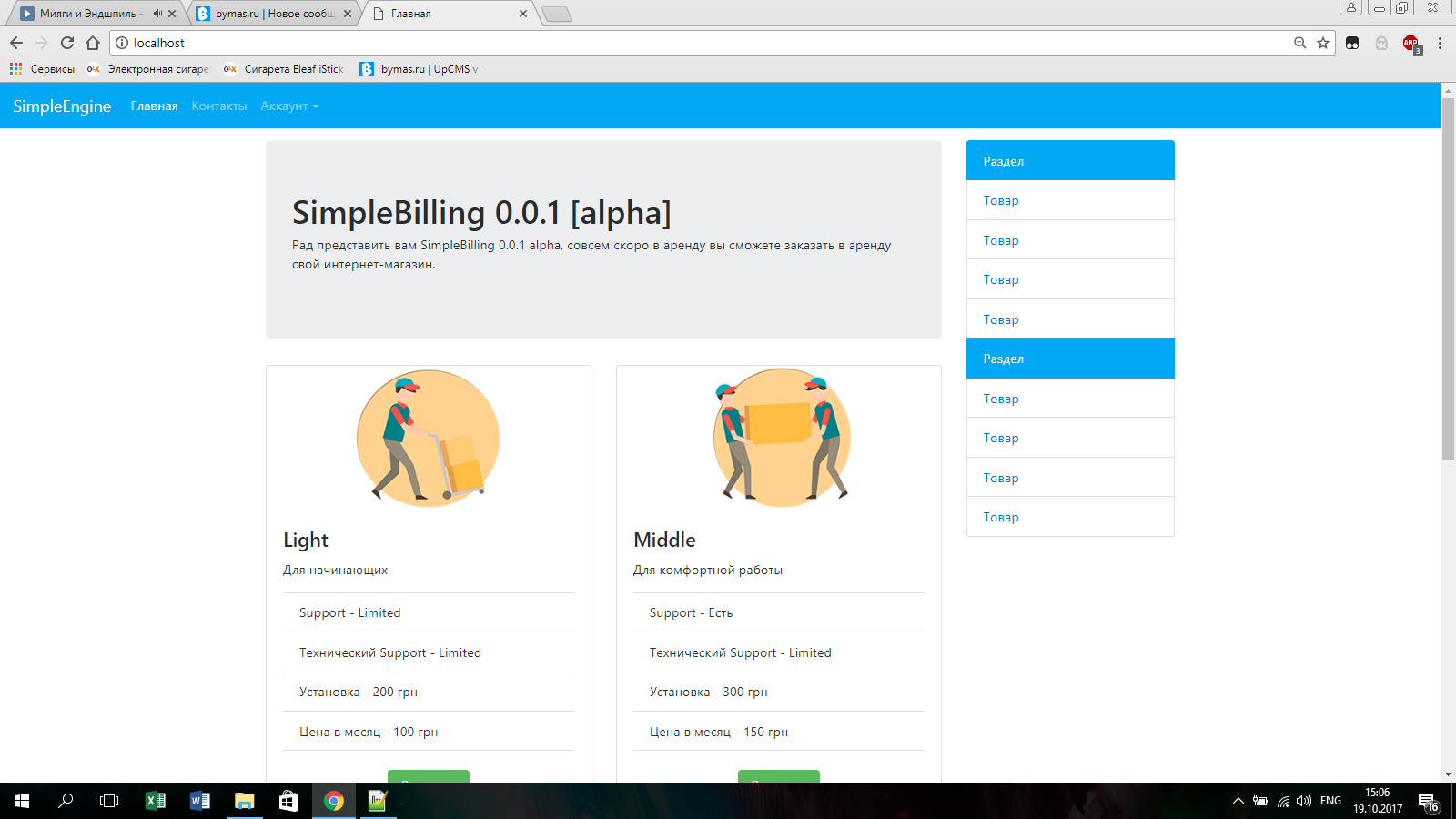Go to Главная in the navbar
The image size is (1456, 819).
[x=154, y=106]
